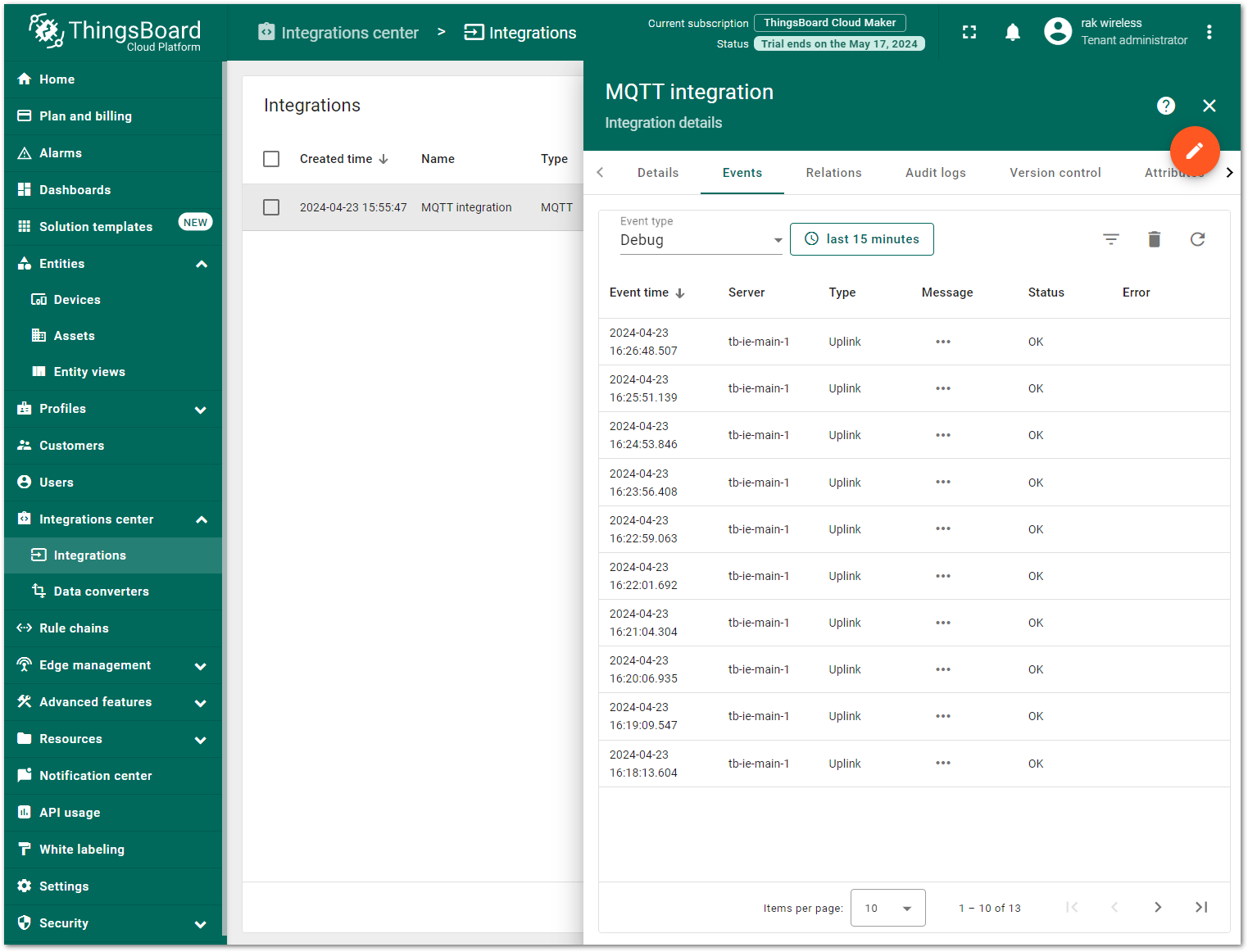View message of 16:25:51.139 event
Screen dimensions: 1248x952
click(x=943, y=388)
